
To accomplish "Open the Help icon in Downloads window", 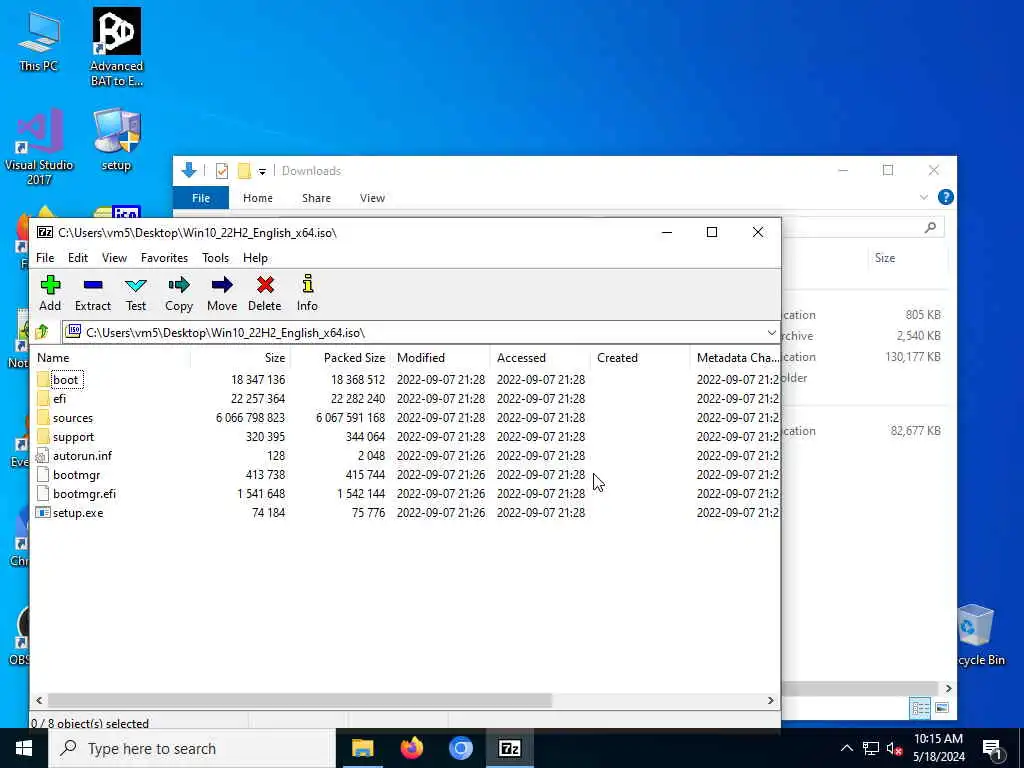I will point(946,197).
